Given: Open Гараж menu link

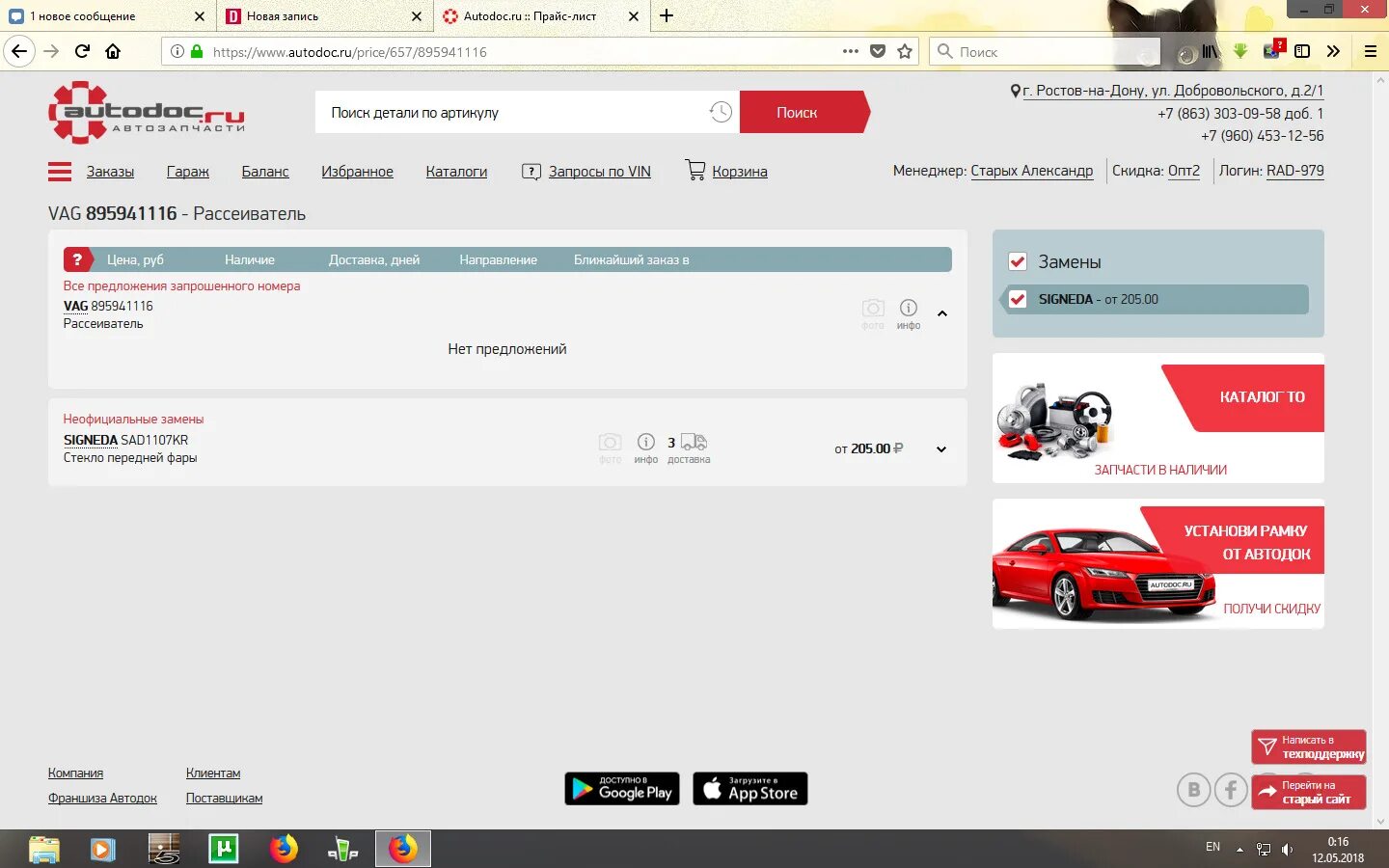Looking at the screenshot, I should click(x=187, y=172).
